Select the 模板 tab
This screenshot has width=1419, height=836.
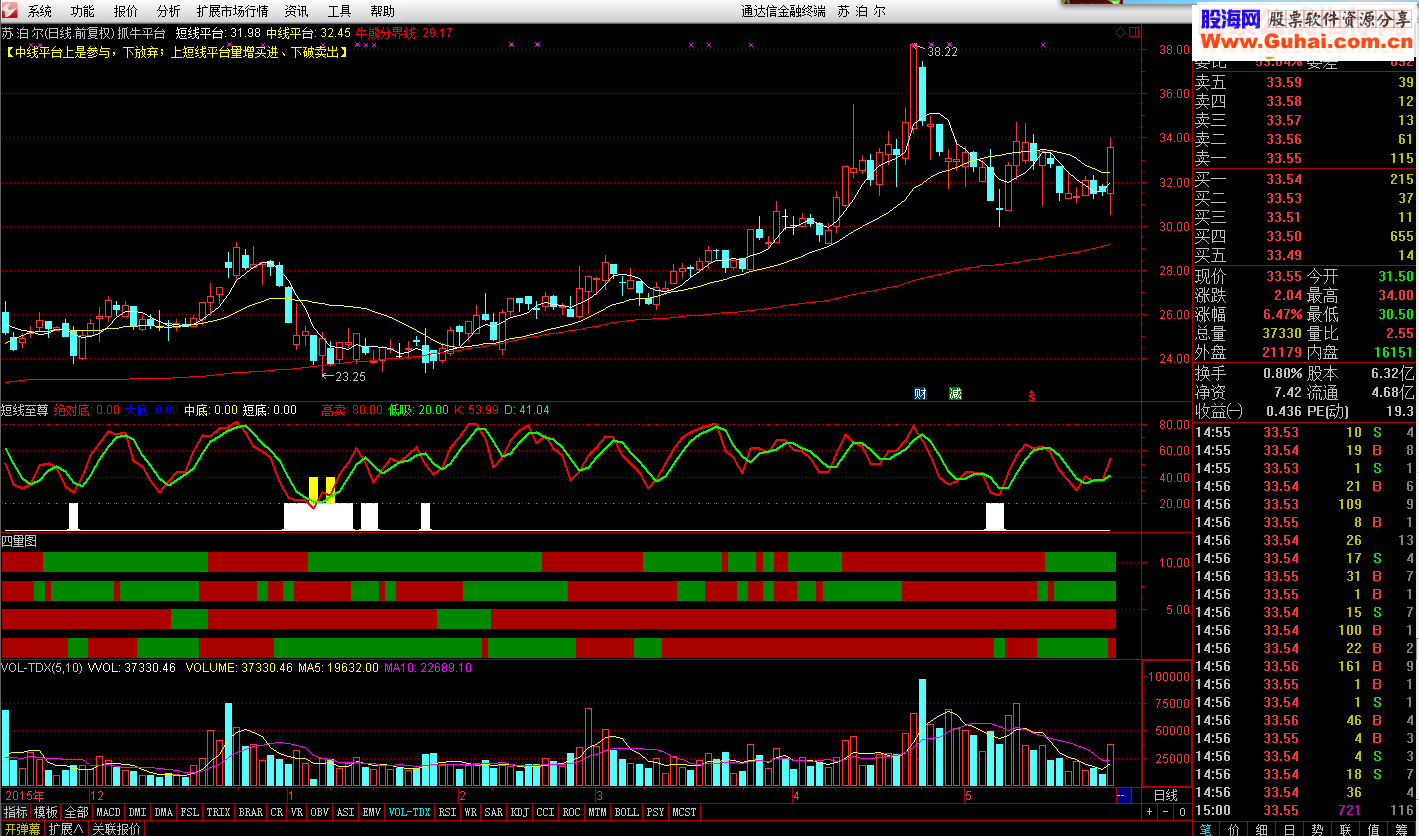coord(45,812)
